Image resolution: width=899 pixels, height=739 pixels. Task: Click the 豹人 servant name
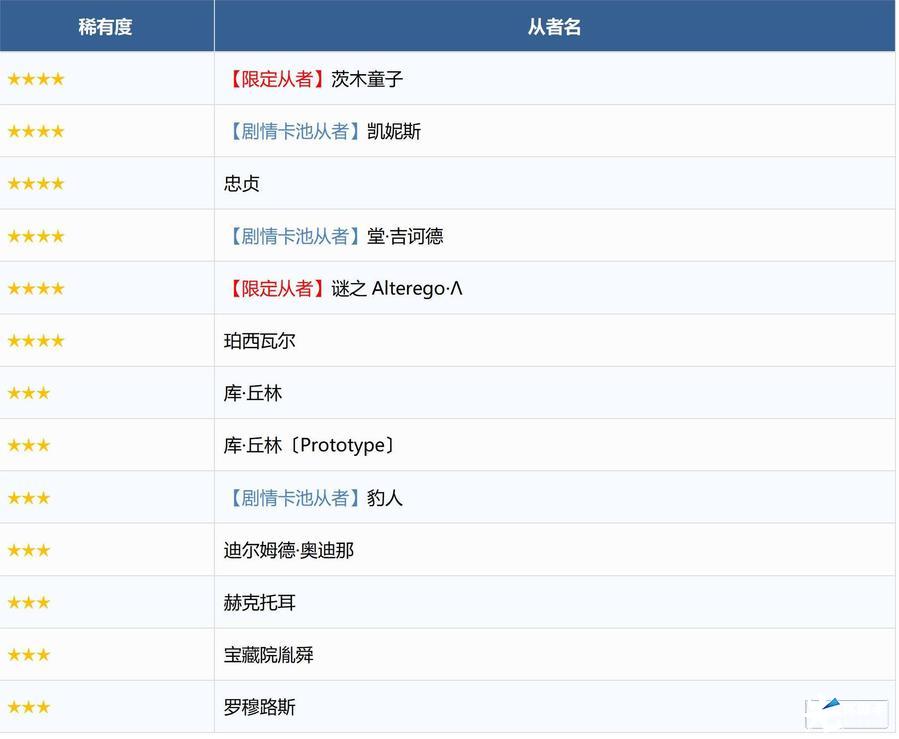[385, 498]
